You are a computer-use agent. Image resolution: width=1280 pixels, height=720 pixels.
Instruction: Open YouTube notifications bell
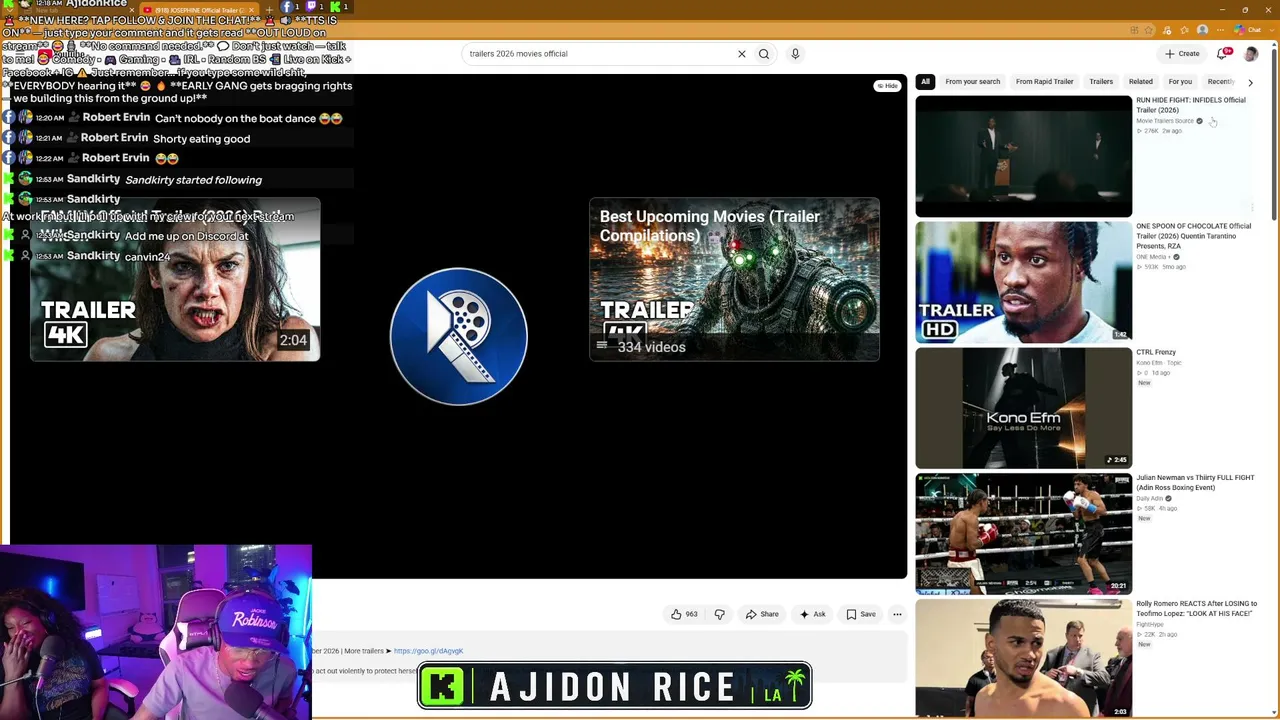coord(1222,54)
